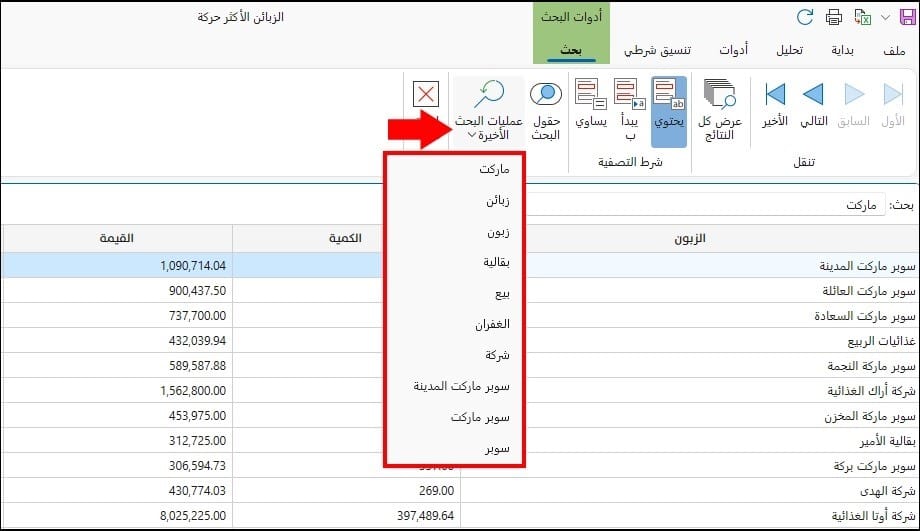Viewport: 920px width, 531px height.
Task: Click the red X clear search icon
Action: (426, 94)
